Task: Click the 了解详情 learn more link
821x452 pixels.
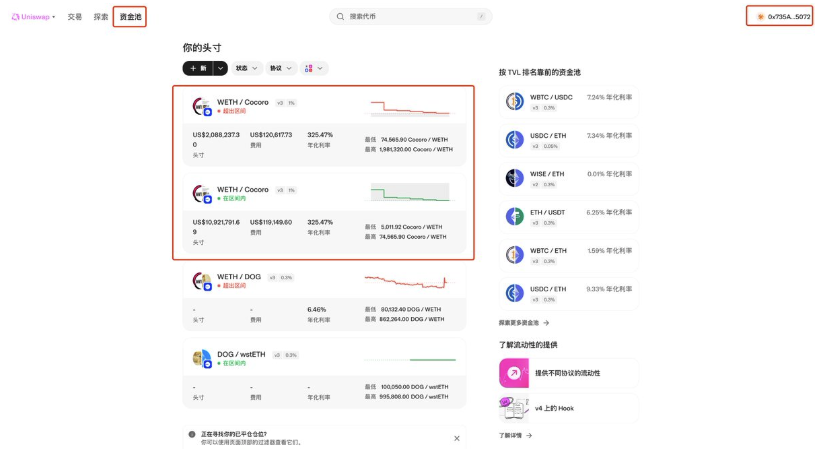Action: pos(515,436)
